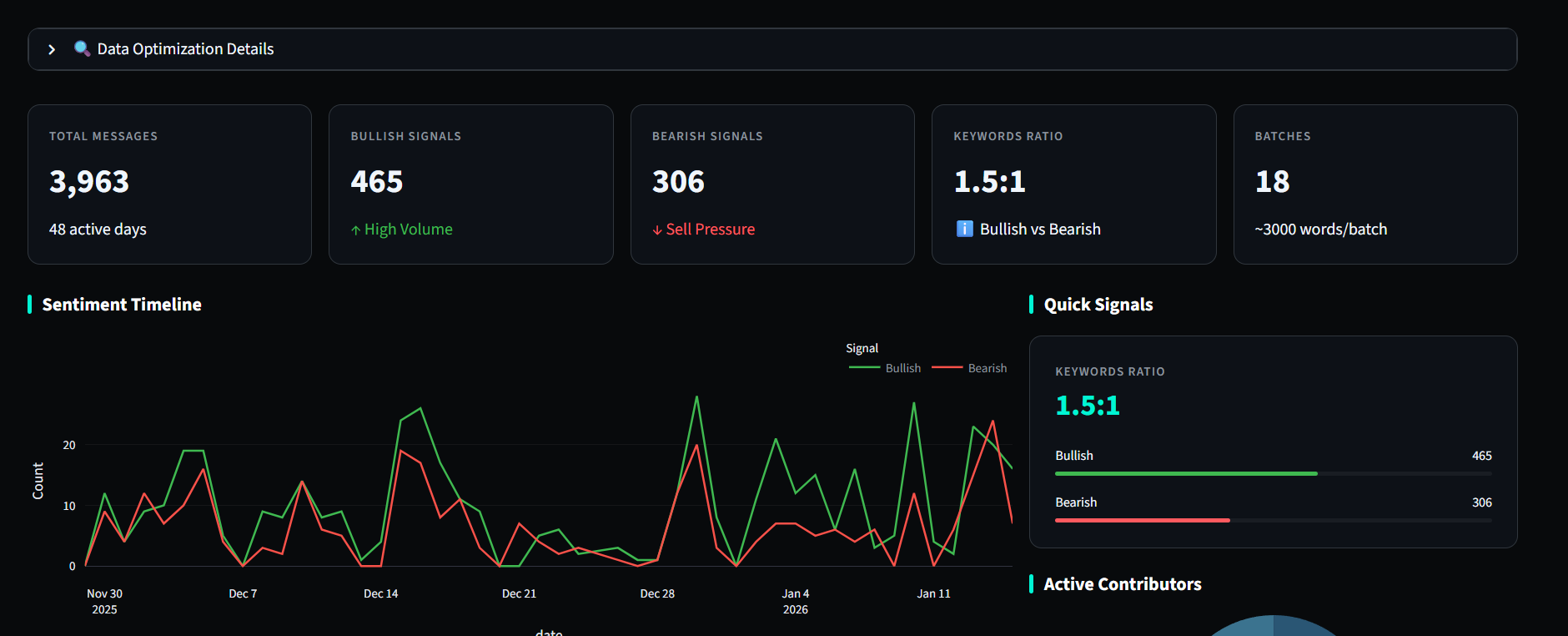Click the magnifying glass icon beside Data Optimization
The height and width of the screenshot is (636, 1568).
82,48
